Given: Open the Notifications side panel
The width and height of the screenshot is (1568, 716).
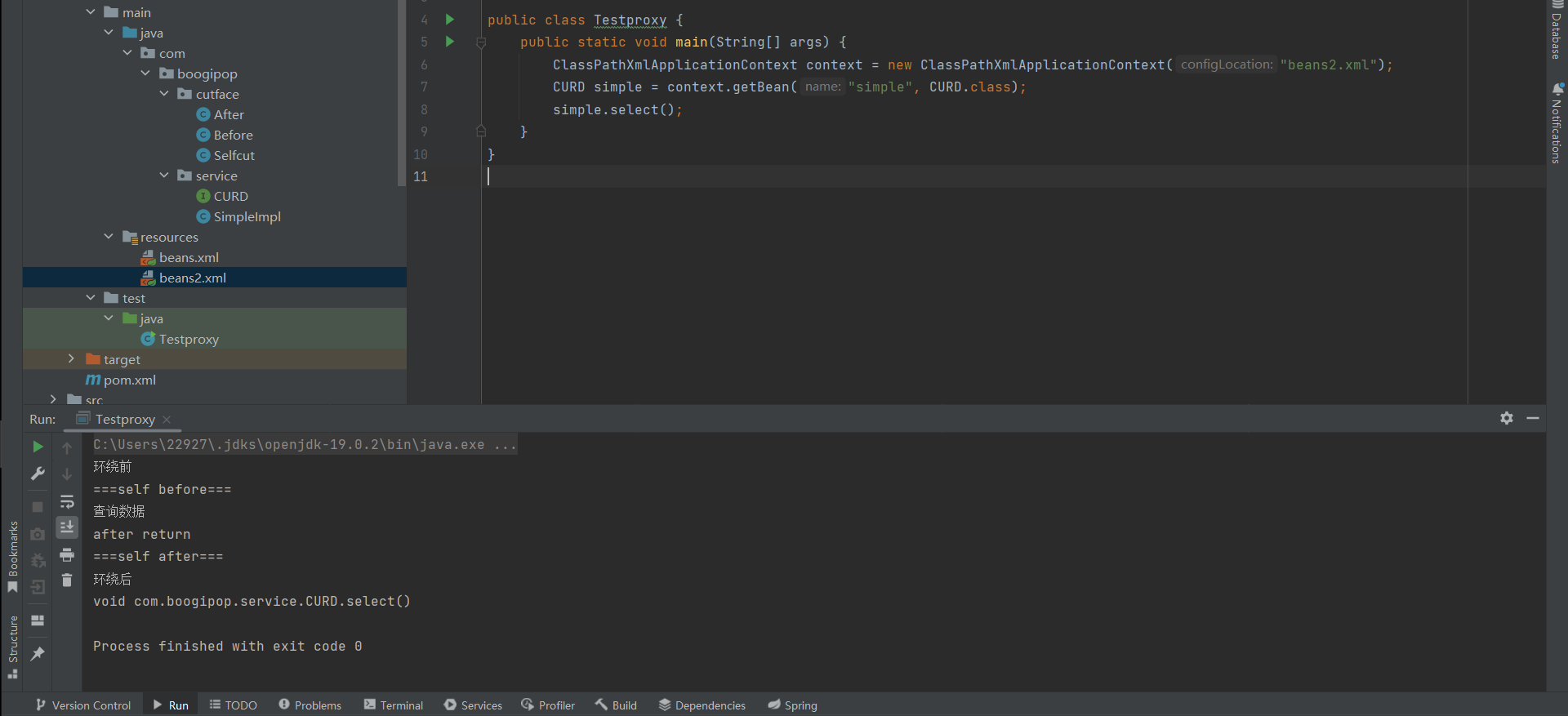Looking at the screenshot, I should tap(1557, 122).
